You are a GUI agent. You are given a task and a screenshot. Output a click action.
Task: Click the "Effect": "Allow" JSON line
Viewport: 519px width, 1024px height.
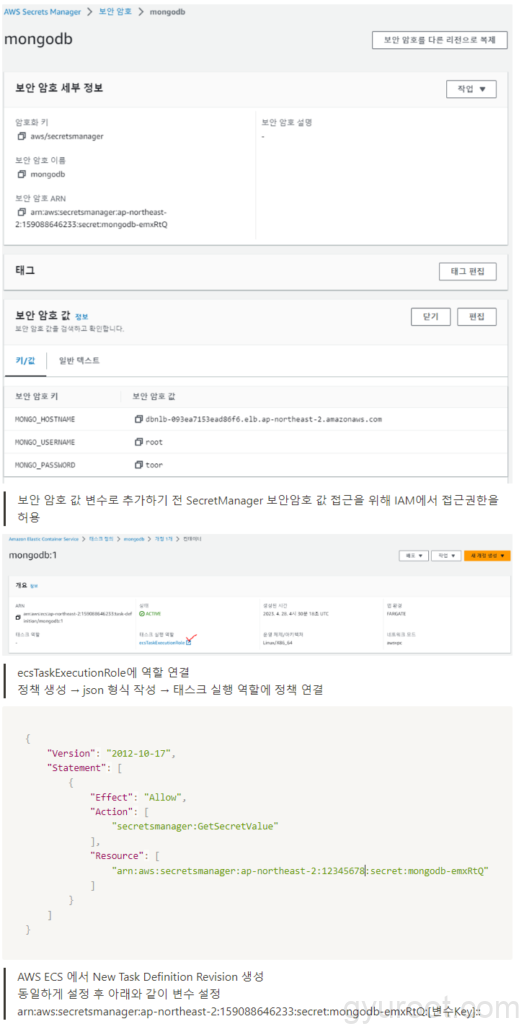pos(138,797)
